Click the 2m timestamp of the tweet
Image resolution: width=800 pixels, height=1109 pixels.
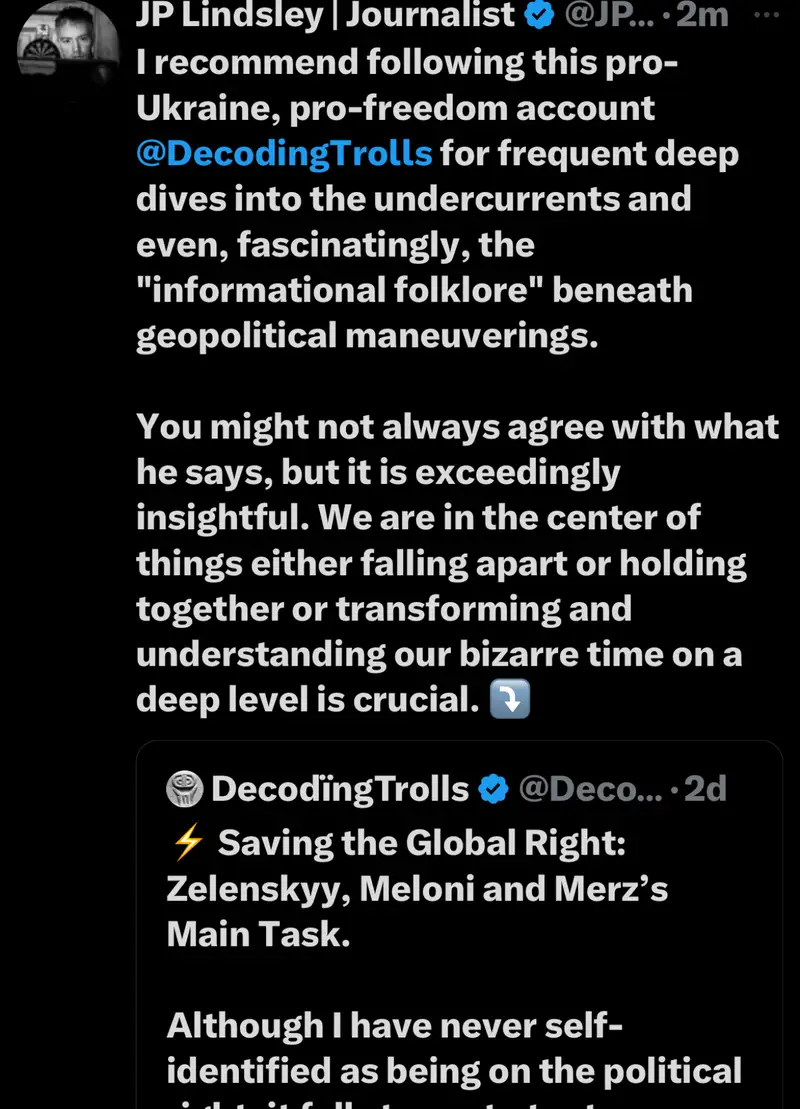702,14
